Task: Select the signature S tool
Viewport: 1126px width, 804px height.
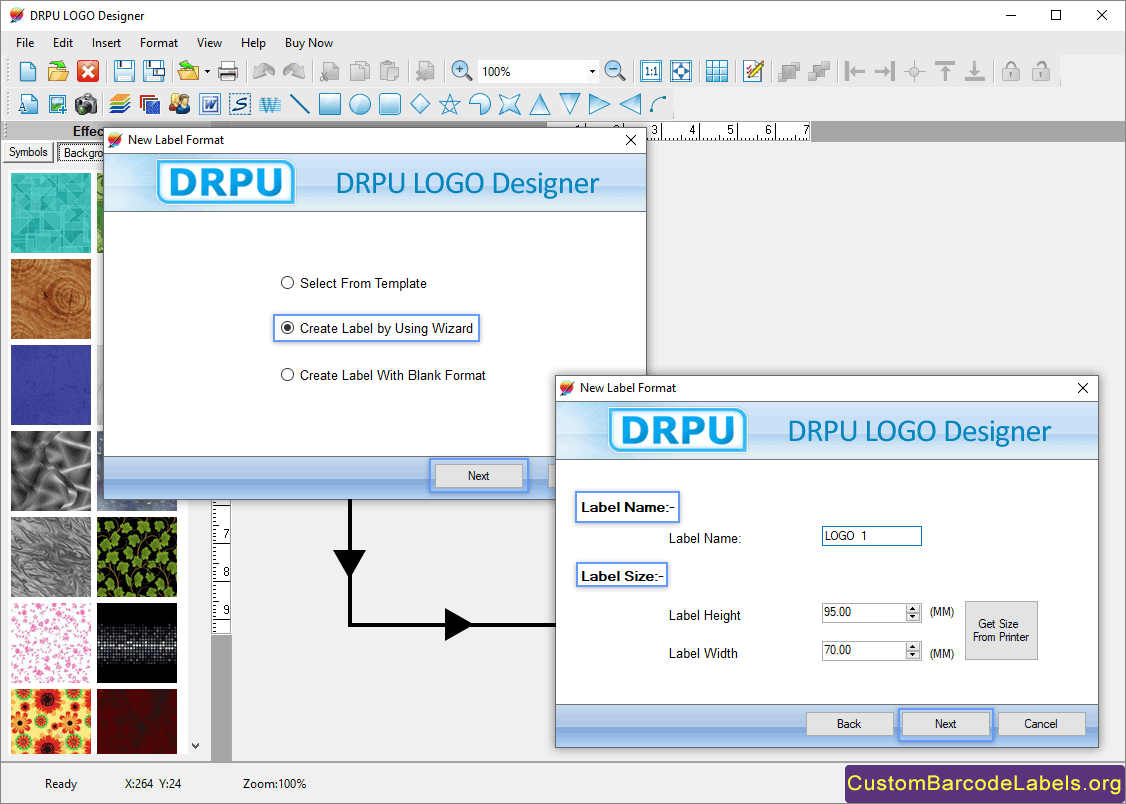Action: pyautogui.click(x=240, y=105)
